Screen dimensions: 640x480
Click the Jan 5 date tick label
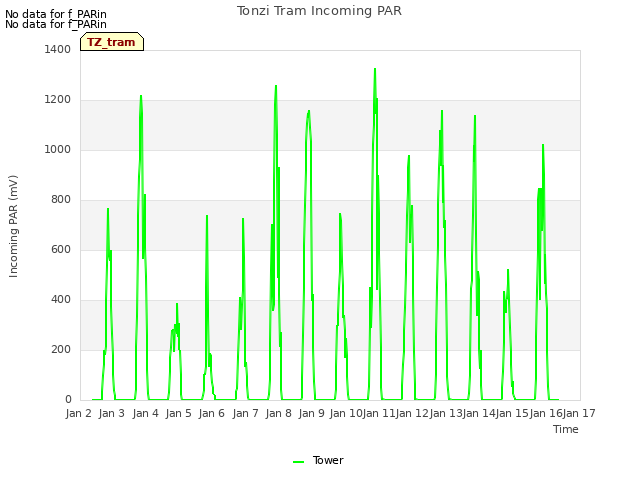tap(178, 413)
